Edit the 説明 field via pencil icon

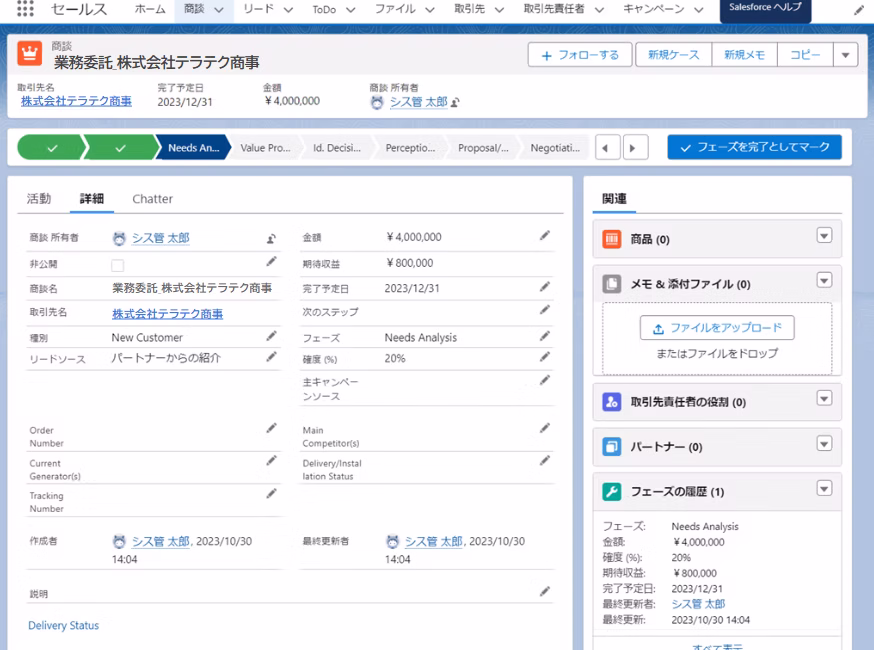545,591
